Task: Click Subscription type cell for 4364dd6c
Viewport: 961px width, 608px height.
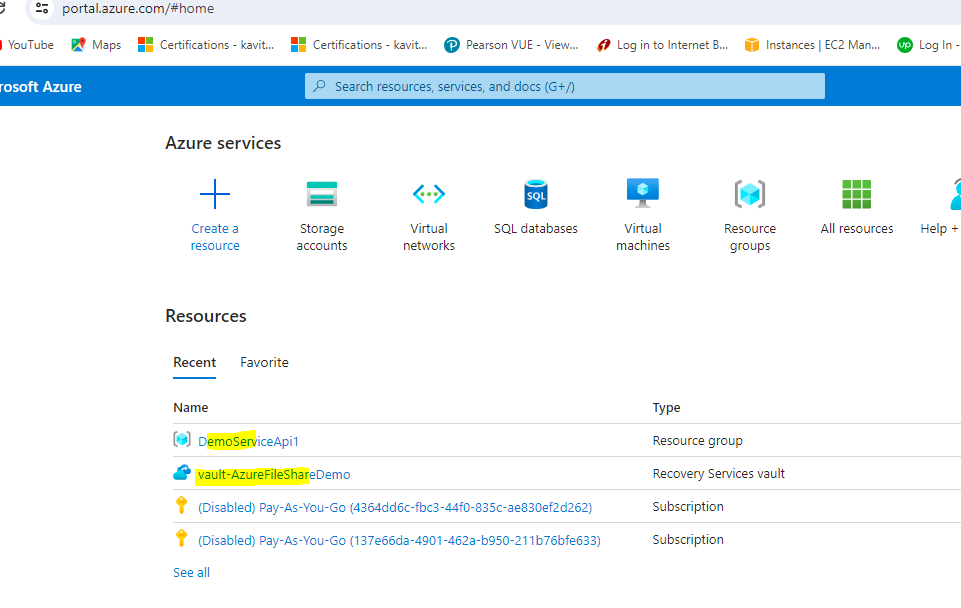Action: pyautogui.click(x=688, y=507)
